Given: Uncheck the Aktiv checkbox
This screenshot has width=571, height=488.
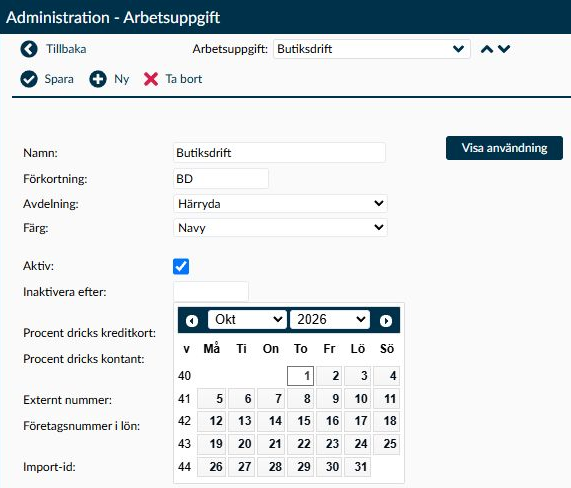Looking at the screenshot, I should (181, 266).
